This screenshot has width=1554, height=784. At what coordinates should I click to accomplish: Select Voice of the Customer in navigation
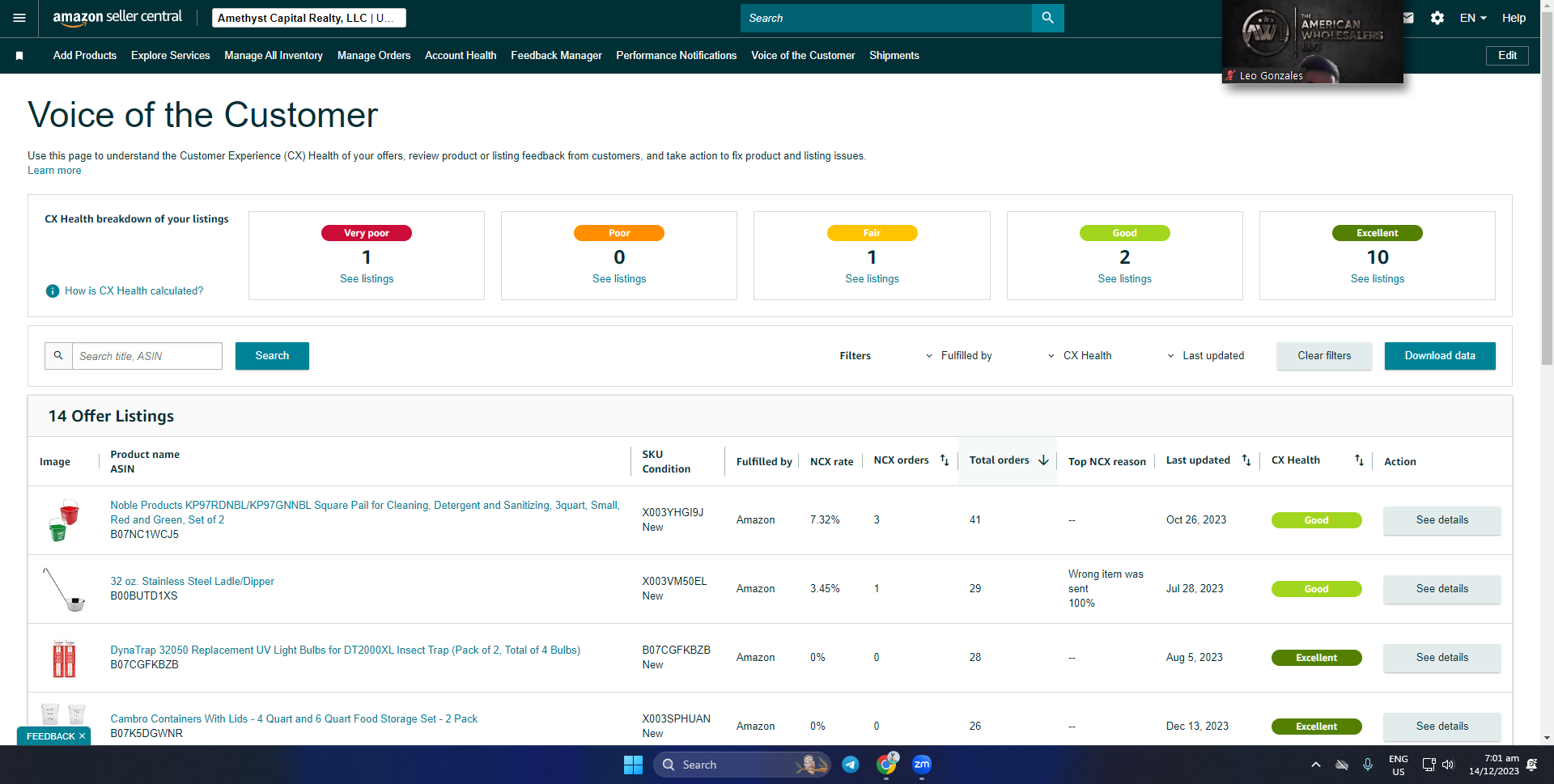coord(803,56)
